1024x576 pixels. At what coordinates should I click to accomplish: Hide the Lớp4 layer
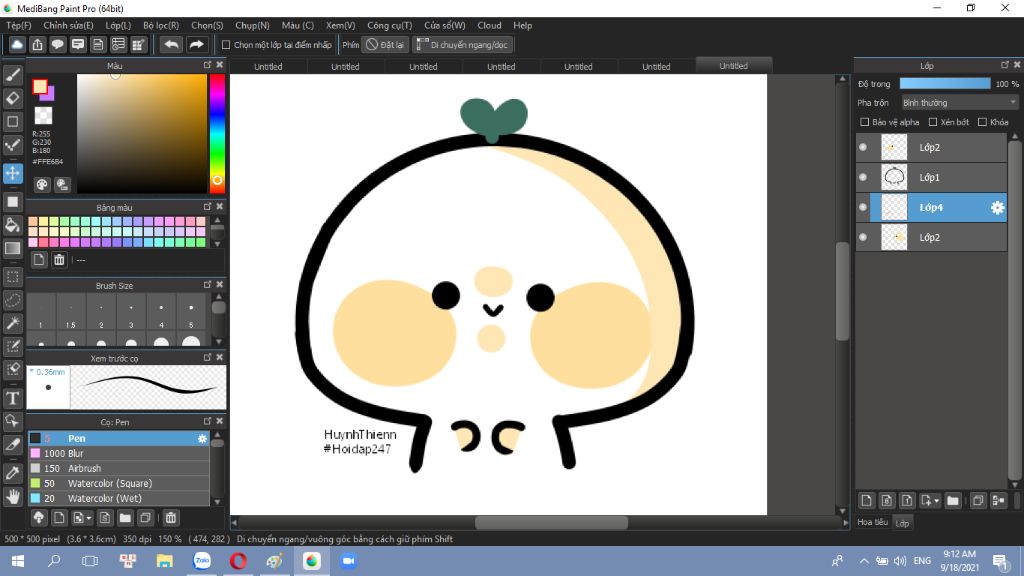click(x=863, y=207)
